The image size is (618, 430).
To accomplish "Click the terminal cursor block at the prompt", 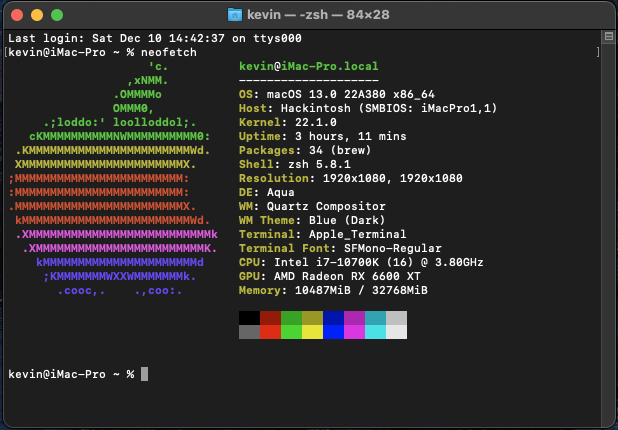I will (x=145, y=374).
